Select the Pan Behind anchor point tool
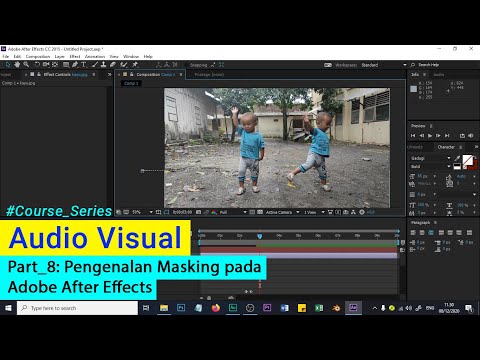Screen dimensions: 480x360 click(55, 65)
